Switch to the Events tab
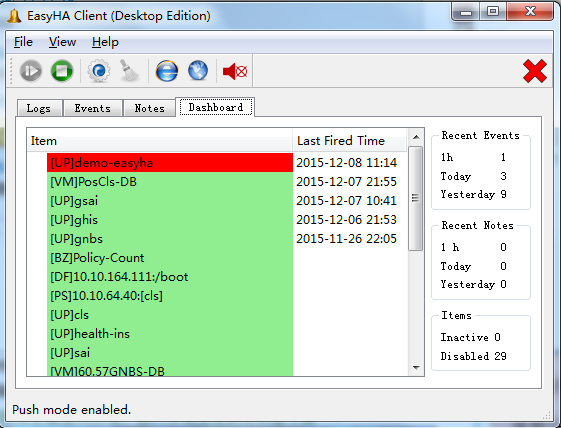The image size is (561, 428). tap(93, 108)
